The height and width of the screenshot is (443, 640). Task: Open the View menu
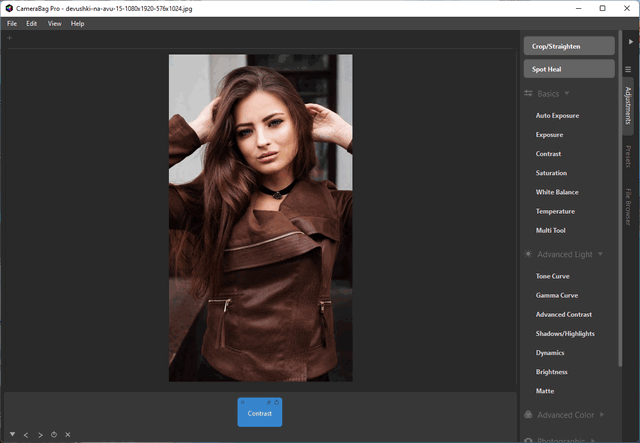(x=54, y=23)
